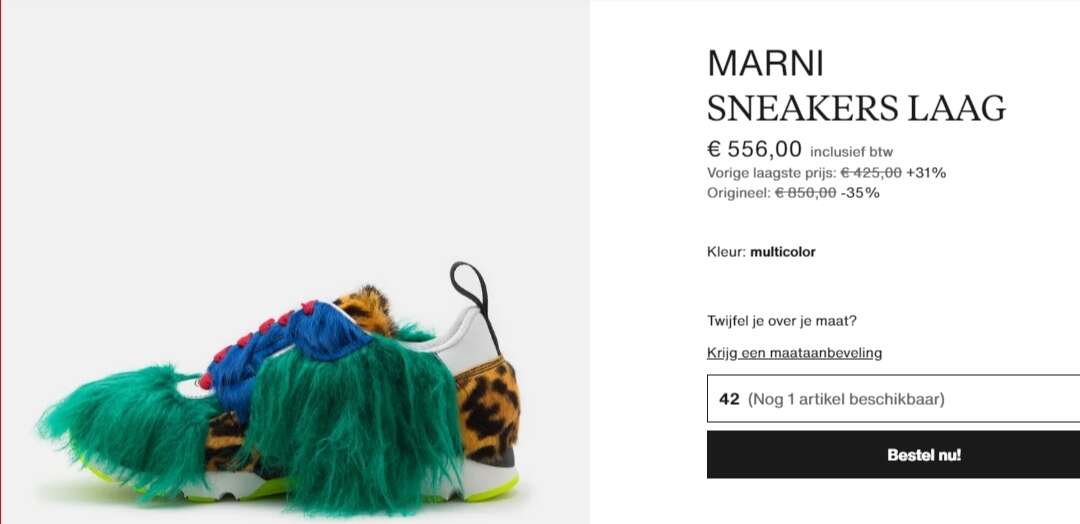The image size is (1080, 524).
Task: Click the Twijfel je over je maat? text
Action: (x=782, y=321)
